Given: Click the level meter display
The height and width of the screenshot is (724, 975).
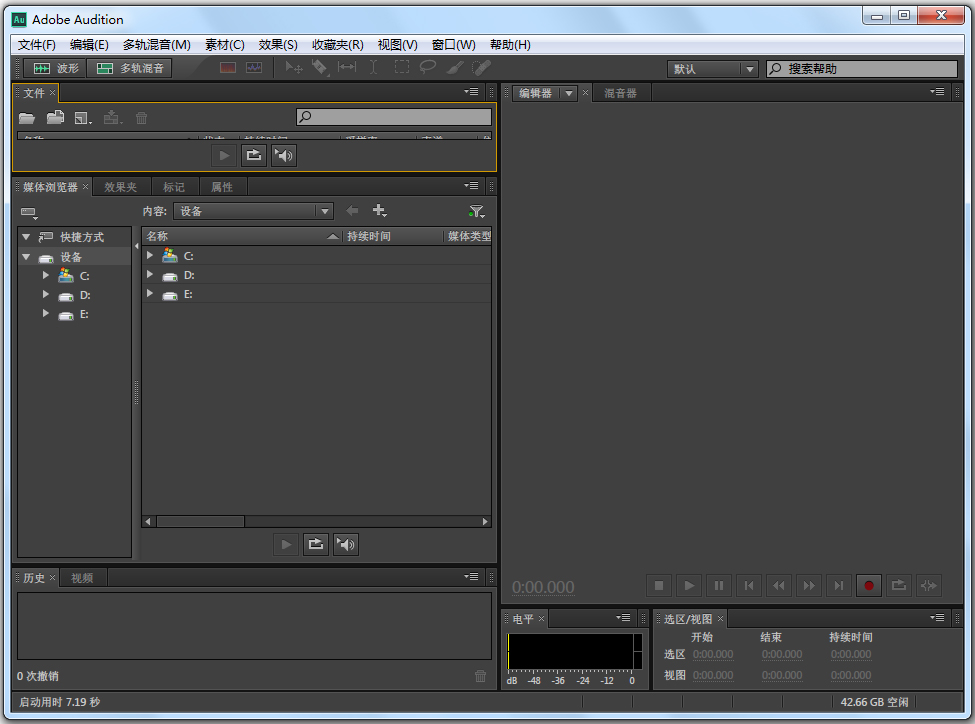Looking at the screenshot, I should [x=575, y=651].
